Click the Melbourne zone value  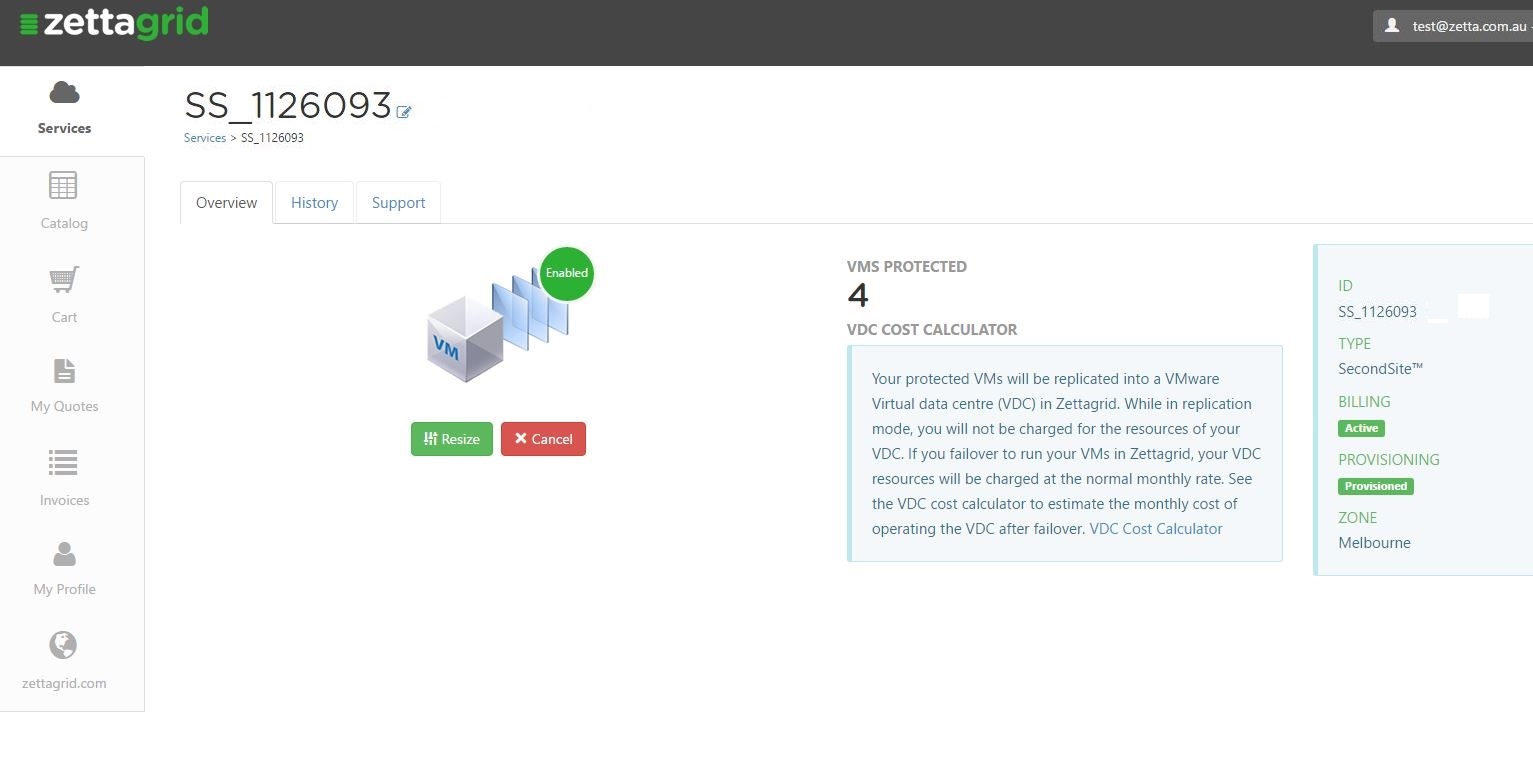coord(1374,543)
